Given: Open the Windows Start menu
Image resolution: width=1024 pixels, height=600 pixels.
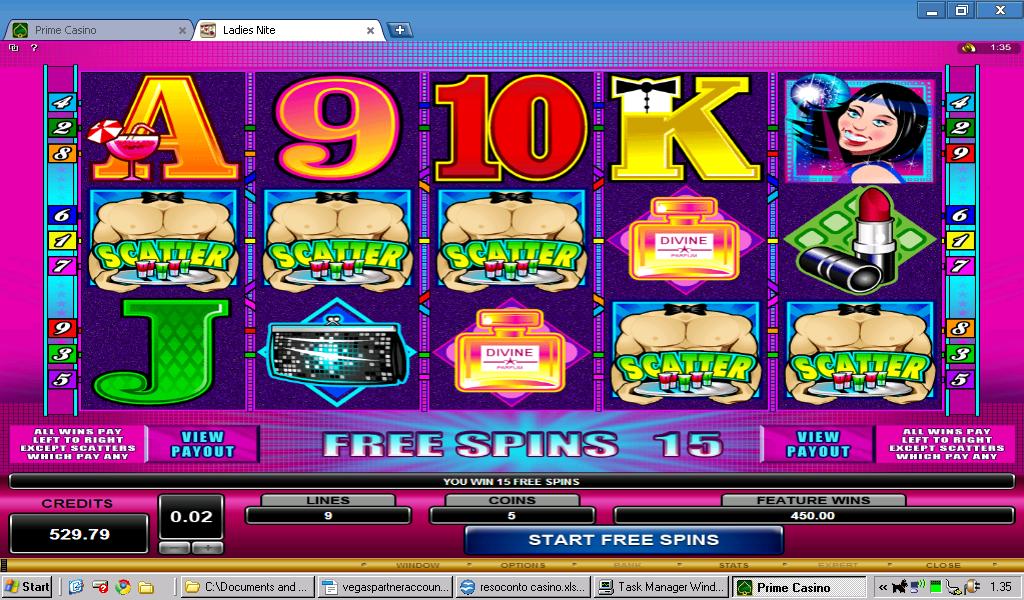Looking at the screenshot, I should pos(27,587).
